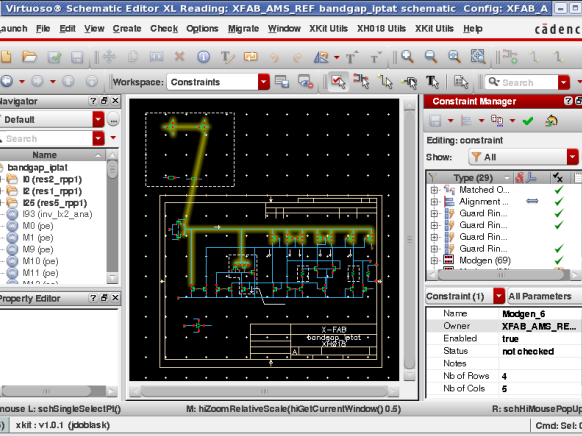Select I25 (res5_rpp1) in Navigator
This screenshot has width=582, height=436.
[55, 203]
